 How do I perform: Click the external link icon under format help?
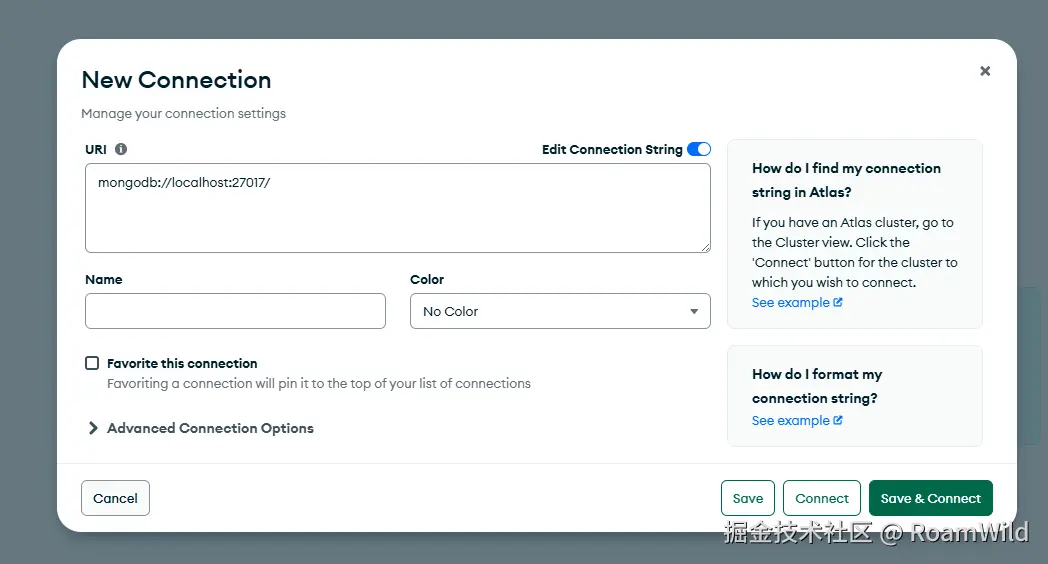(x=837, y=420)
